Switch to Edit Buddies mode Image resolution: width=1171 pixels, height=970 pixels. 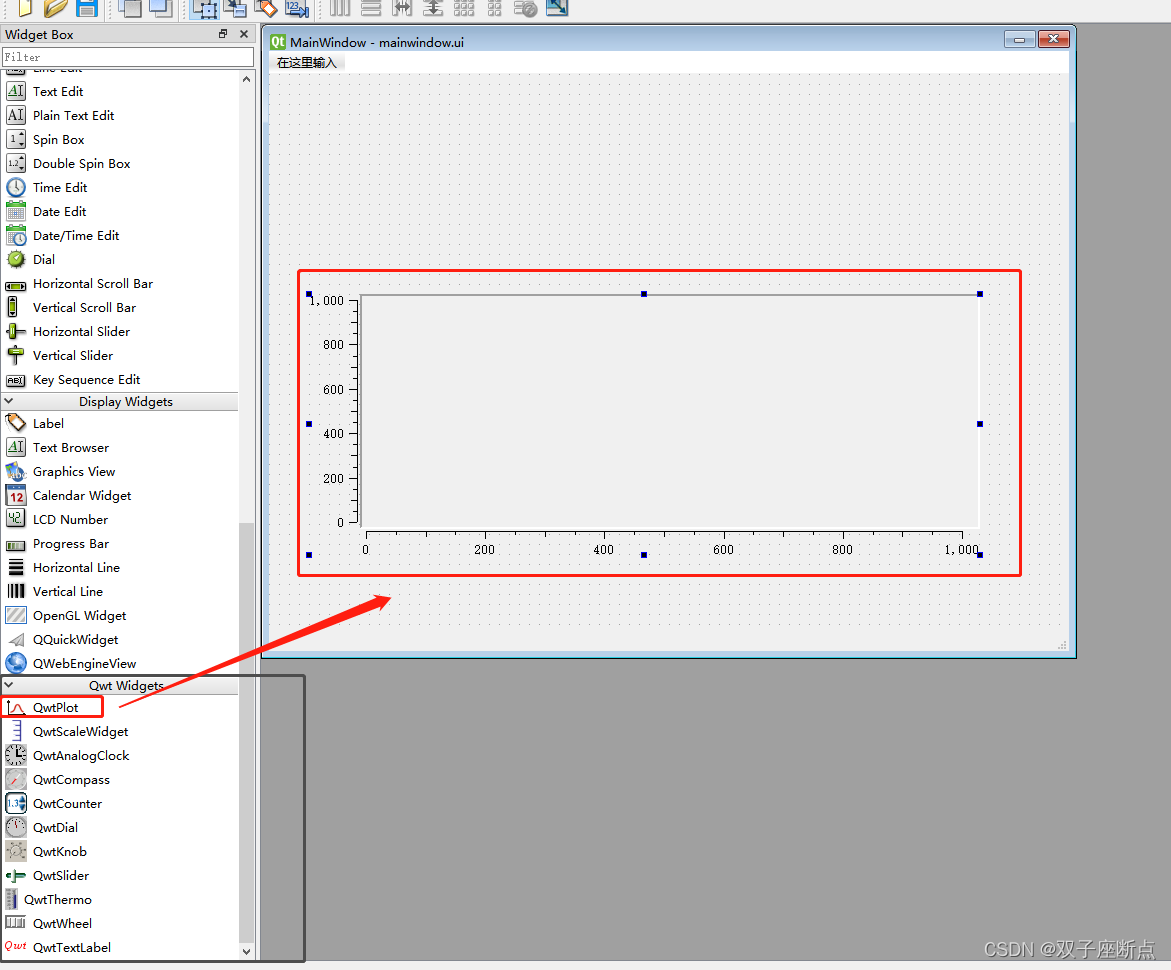tap(266, 8)
